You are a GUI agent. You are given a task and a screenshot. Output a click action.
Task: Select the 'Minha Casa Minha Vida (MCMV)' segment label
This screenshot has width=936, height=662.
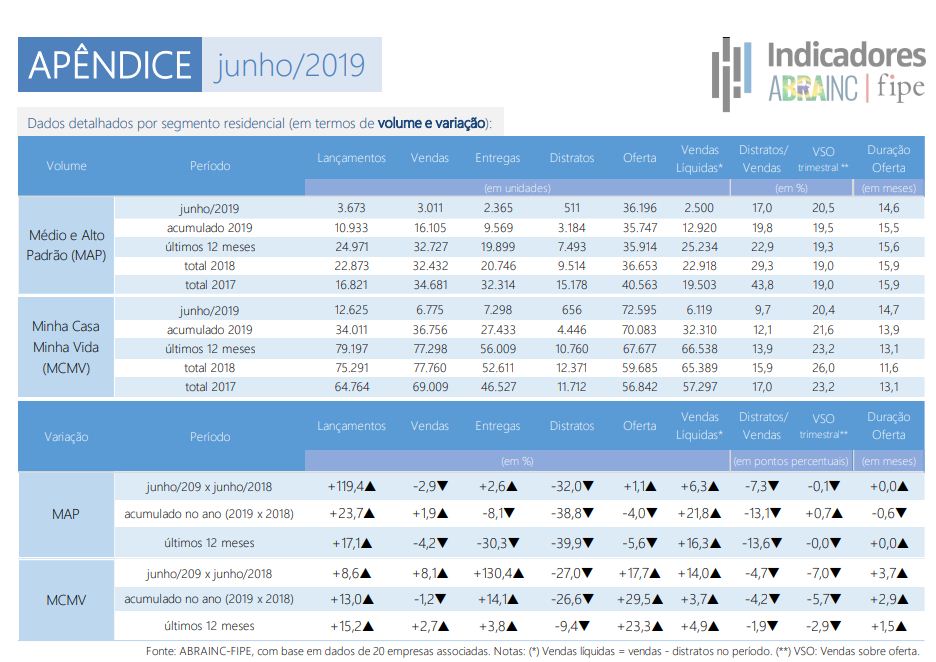pos(66,347)
